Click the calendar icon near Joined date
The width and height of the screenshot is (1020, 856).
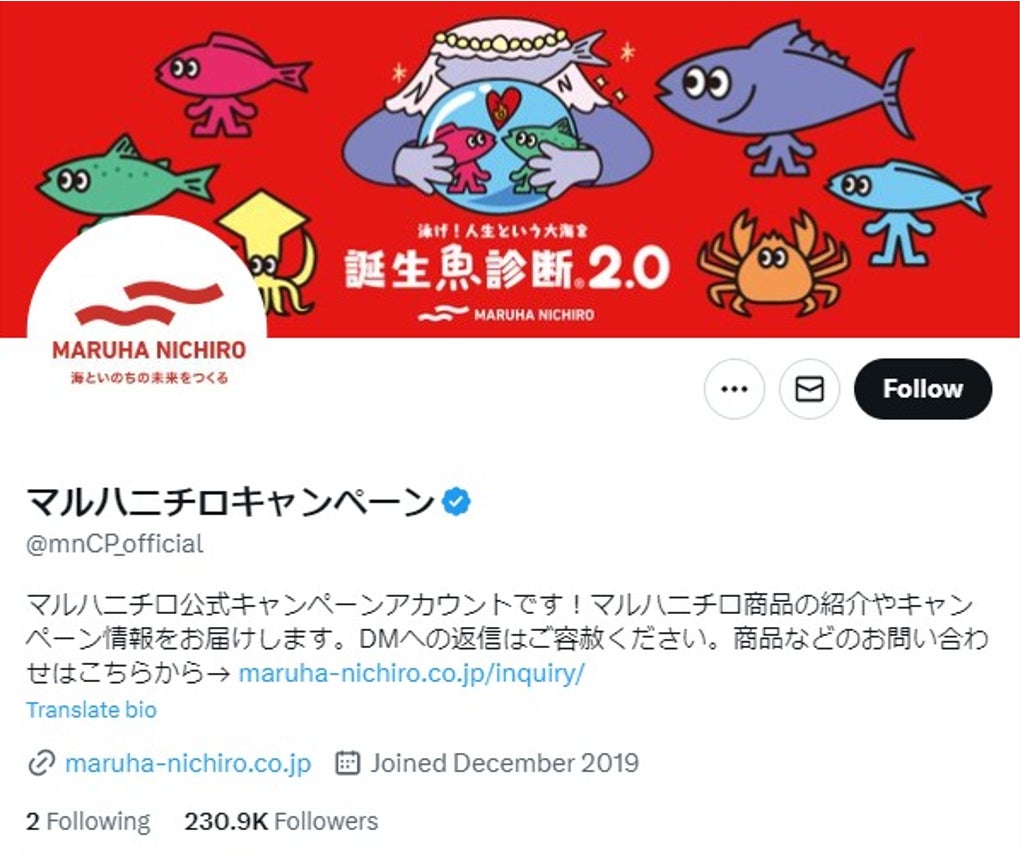coord(347,763)
